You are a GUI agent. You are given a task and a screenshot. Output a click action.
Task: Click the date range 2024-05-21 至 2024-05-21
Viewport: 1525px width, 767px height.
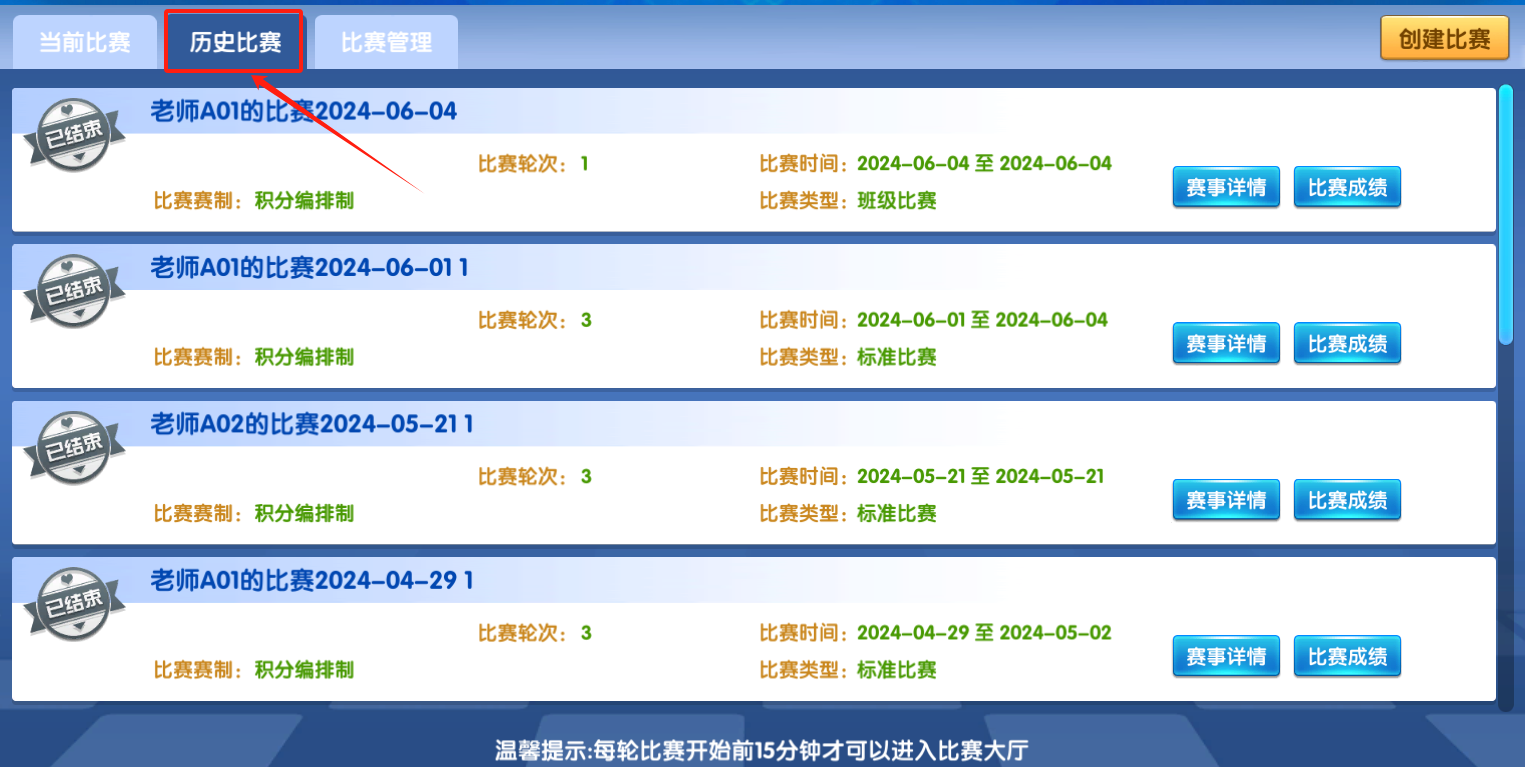click(980, 476)
